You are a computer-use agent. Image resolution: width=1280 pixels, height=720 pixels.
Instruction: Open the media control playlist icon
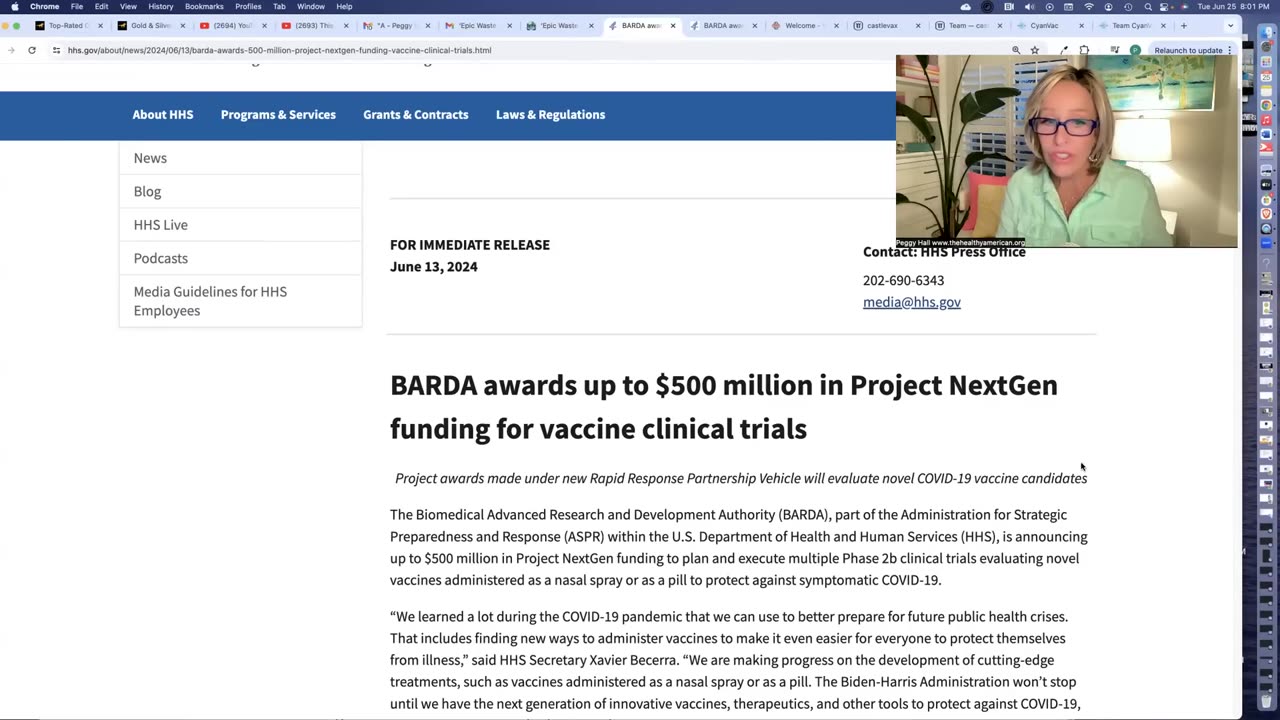tap(1115, 50)
